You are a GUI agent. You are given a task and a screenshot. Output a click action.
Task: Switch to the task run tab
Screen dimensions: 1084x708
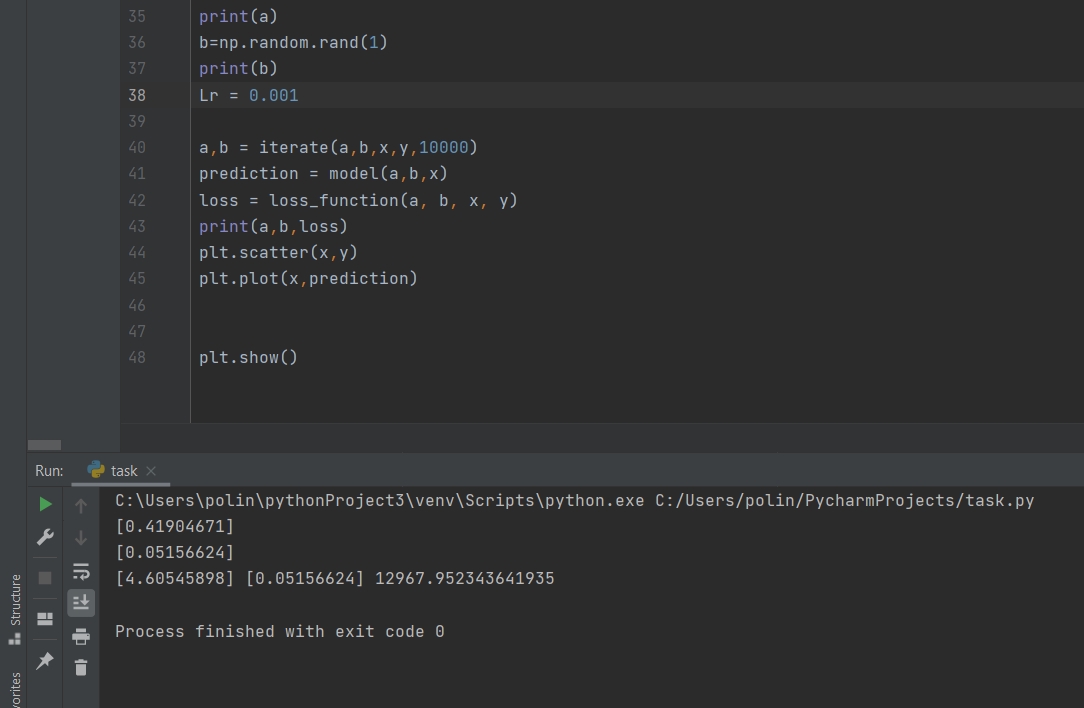coord(122,470)
